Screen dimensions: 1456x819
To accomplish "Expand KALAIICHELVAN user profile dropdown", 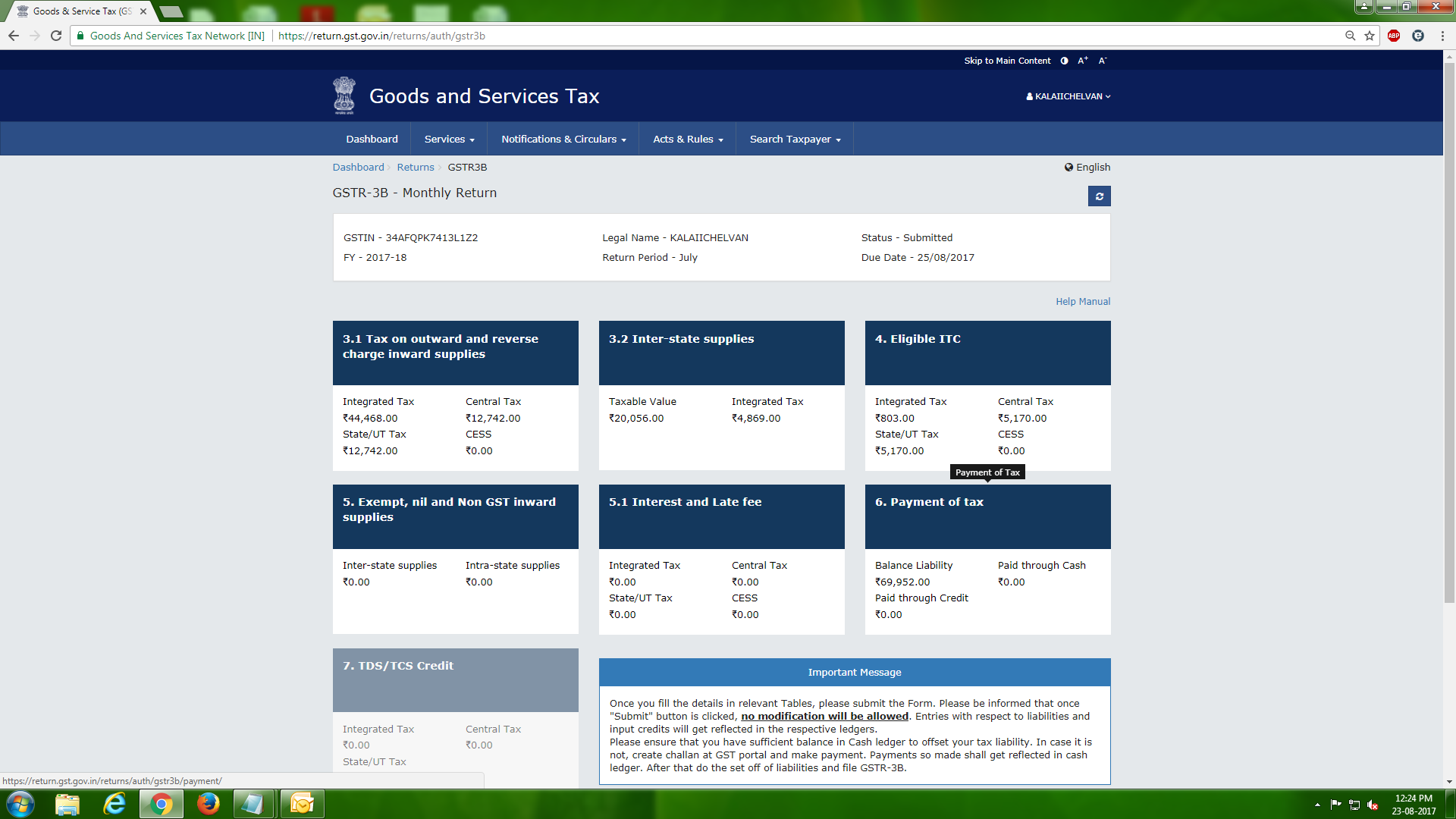I will [x=1068, y=96].
